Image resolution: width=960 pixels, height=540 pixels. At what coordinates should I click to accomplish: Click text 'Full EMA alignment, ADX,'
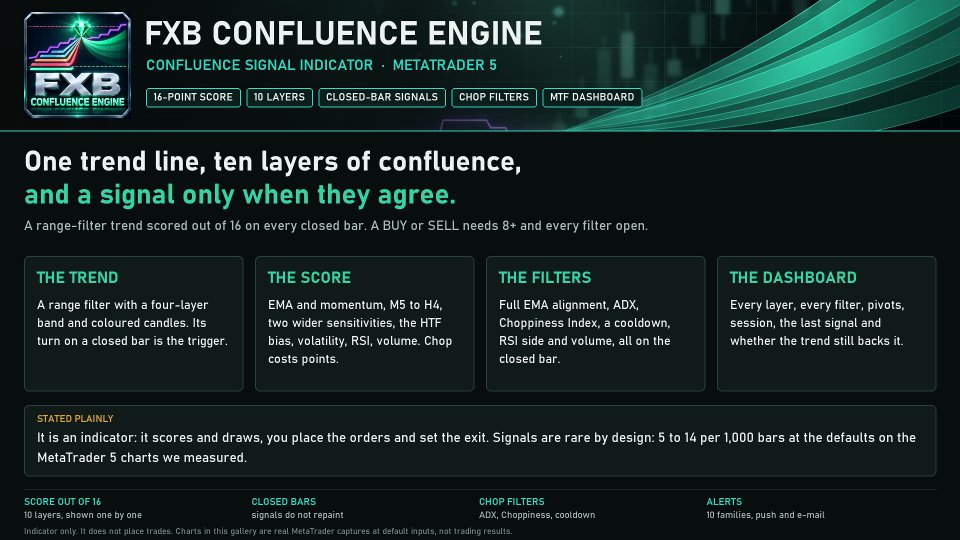click(x=569, y=305)
